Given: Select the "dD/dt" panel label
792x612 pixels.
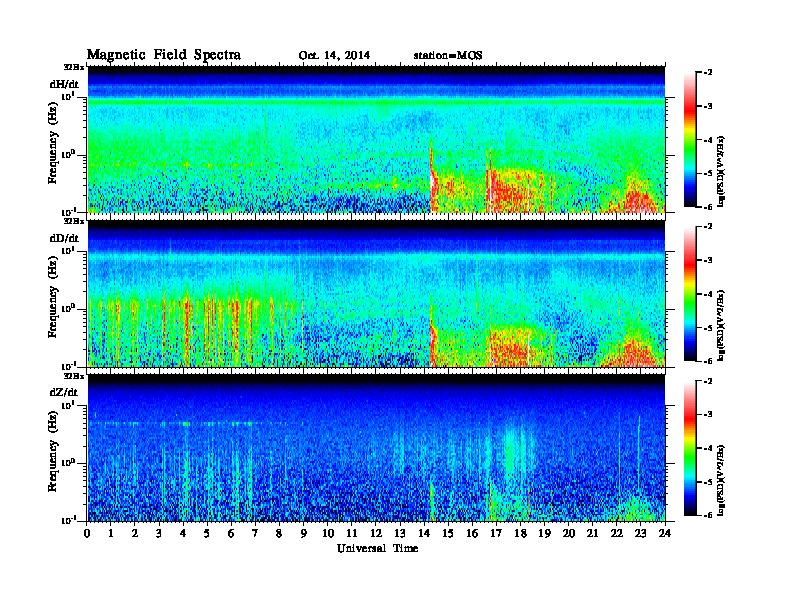Looking at the screenshot, I should click(x=64, y=238).
